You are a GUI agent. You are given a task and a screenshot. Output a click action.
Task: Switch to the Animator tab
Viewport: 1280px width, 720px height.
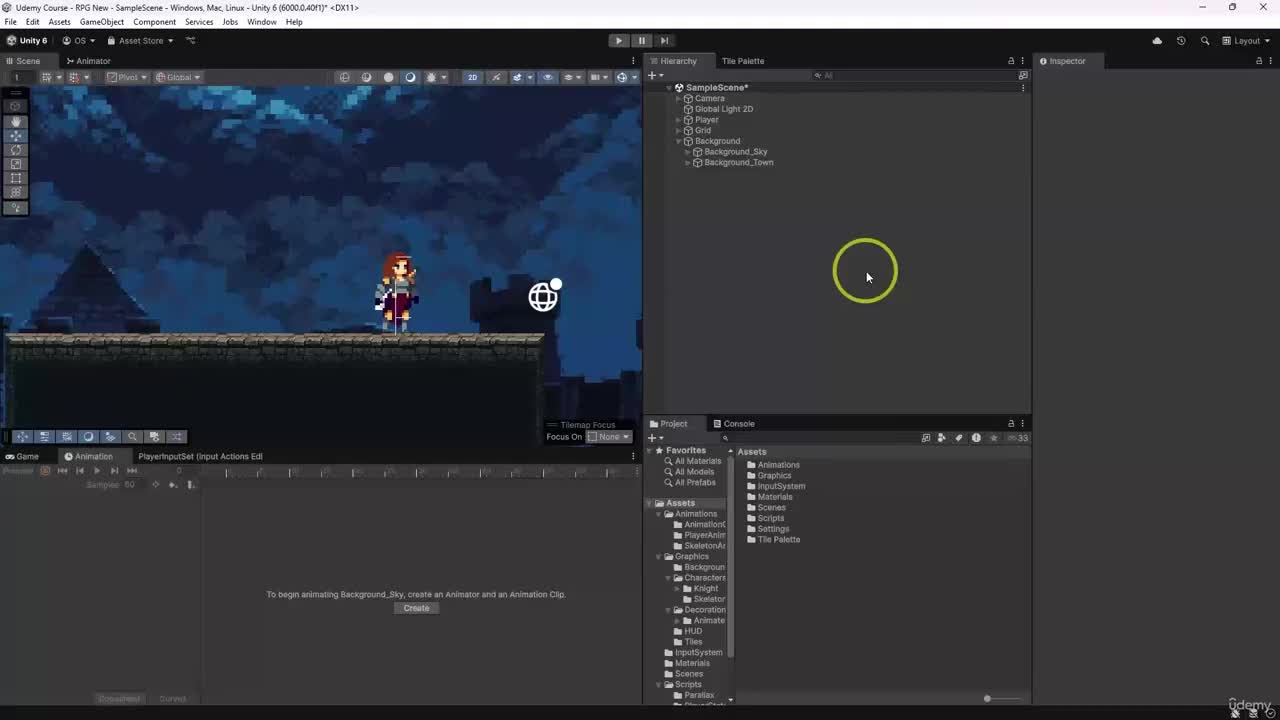87,61
